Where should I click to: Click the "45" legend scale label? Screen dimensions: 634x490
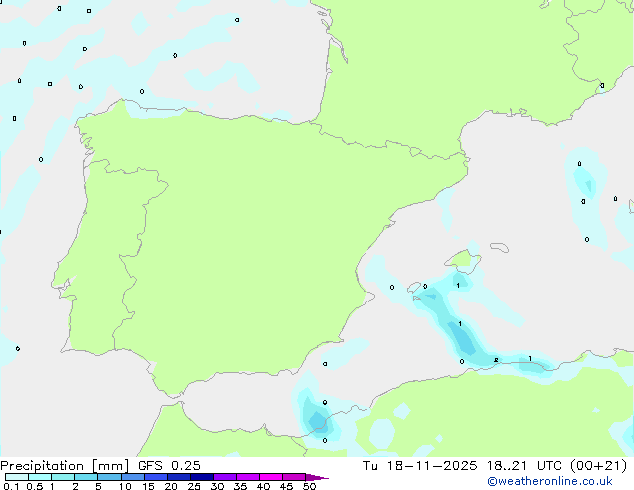tap(286, 486)
